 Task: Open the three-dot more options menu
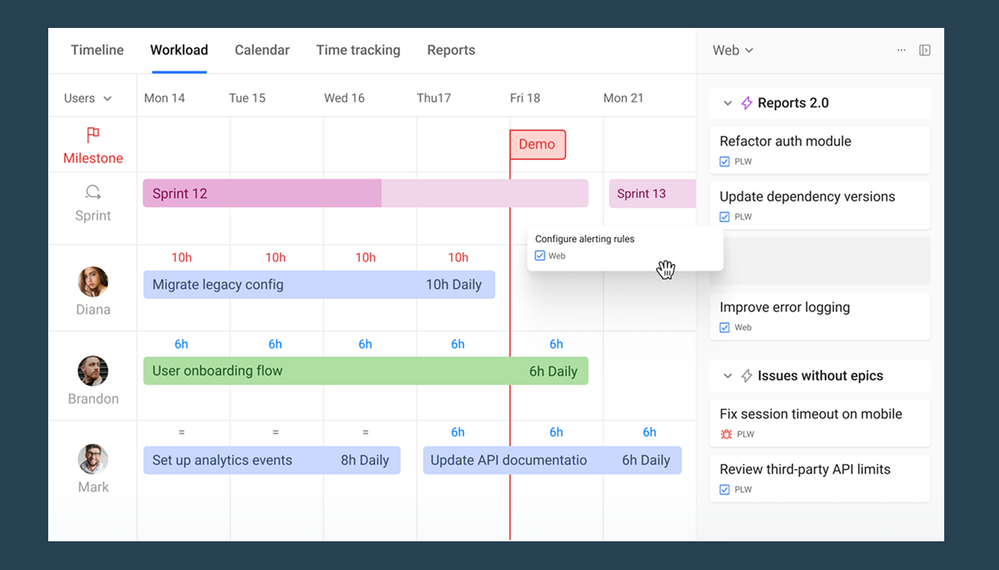(x=901, y=50)
